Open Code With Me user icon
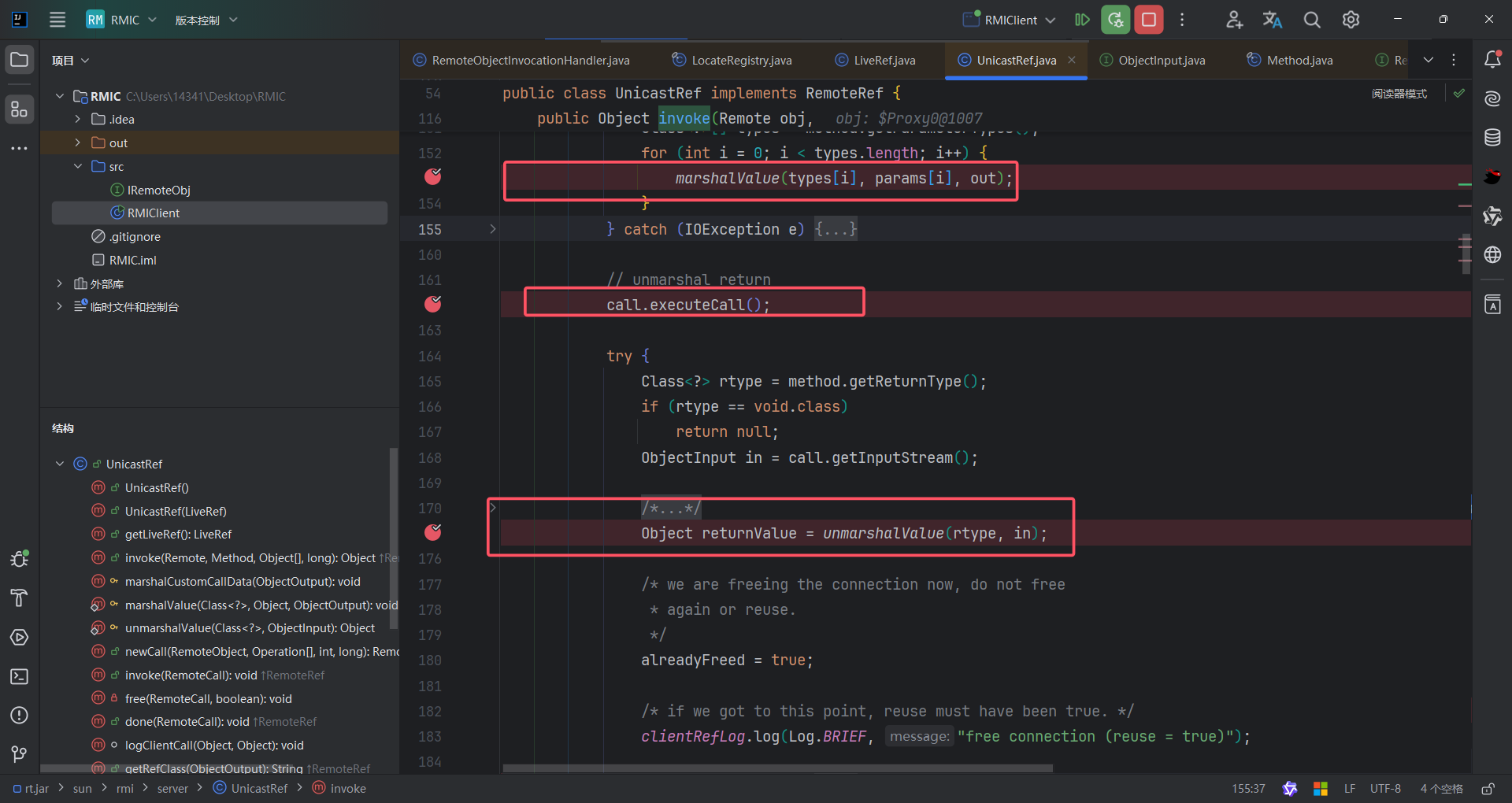 [1234, 20]
